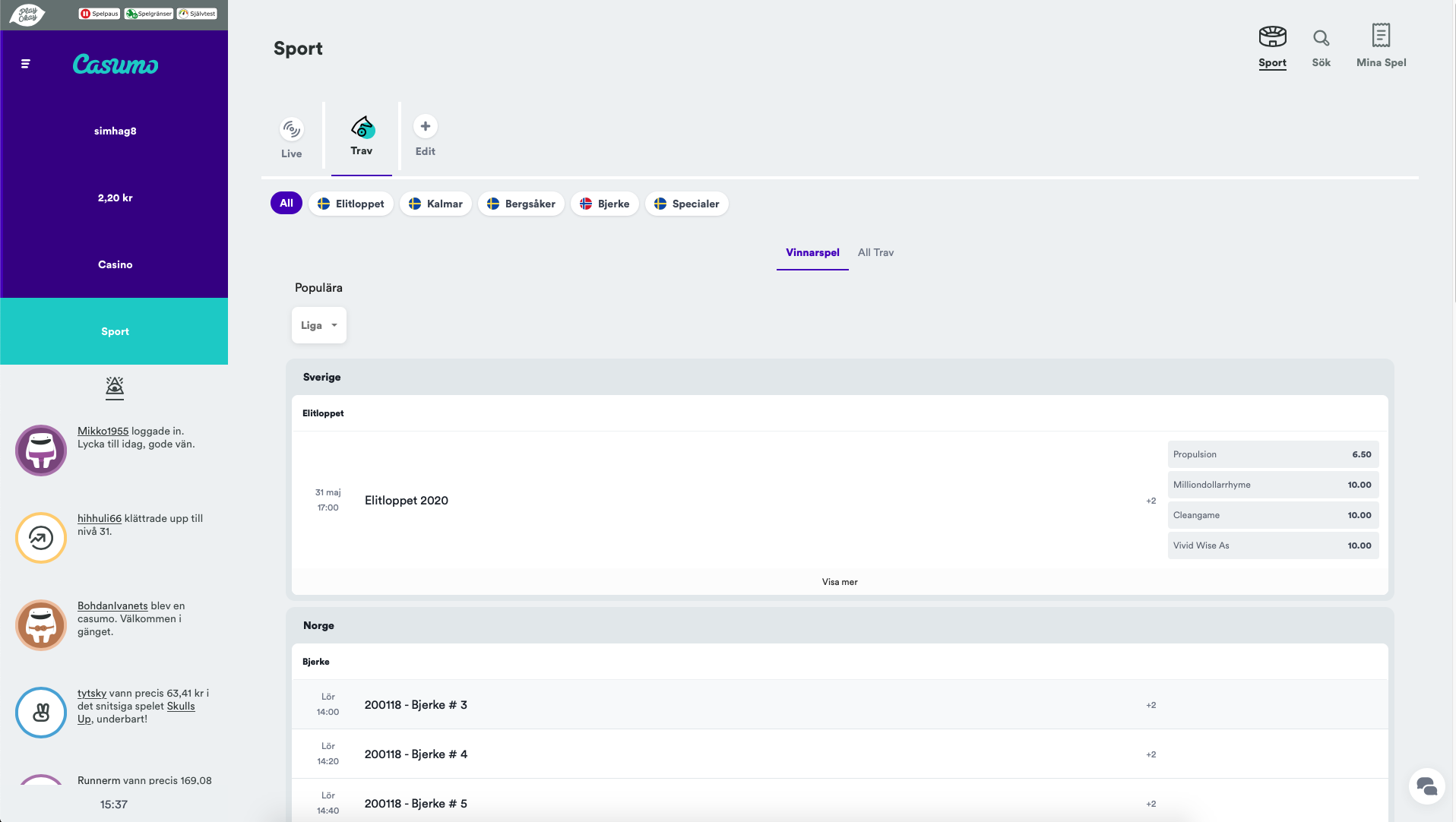Expand +2 markets for Elitloppet 2020
This screenshot has height=822, width=1456.
pos(1151,501)
